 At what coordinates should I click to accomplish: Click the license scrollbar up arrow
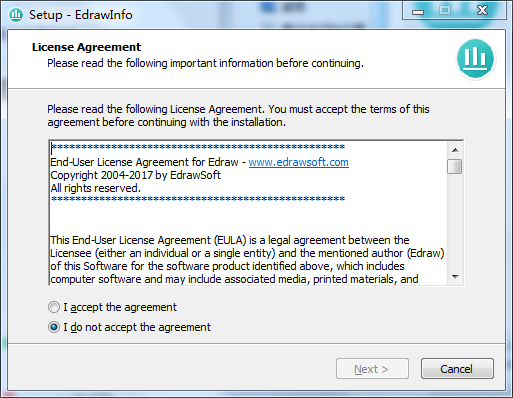(x=455, y=150)
